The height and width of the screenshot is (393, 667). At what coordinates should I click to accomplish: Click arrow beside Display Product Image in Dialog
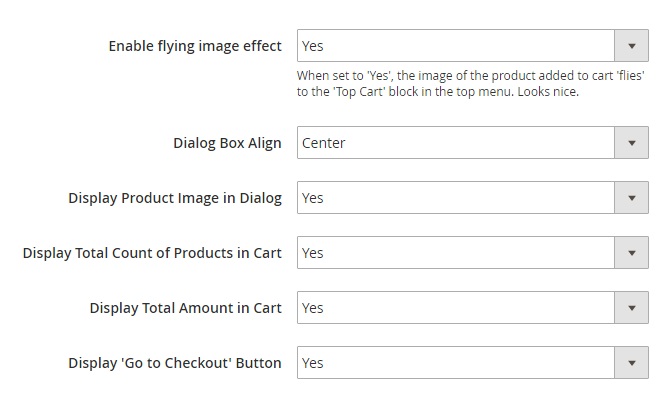pyautogui.click(x=631, y=198)
